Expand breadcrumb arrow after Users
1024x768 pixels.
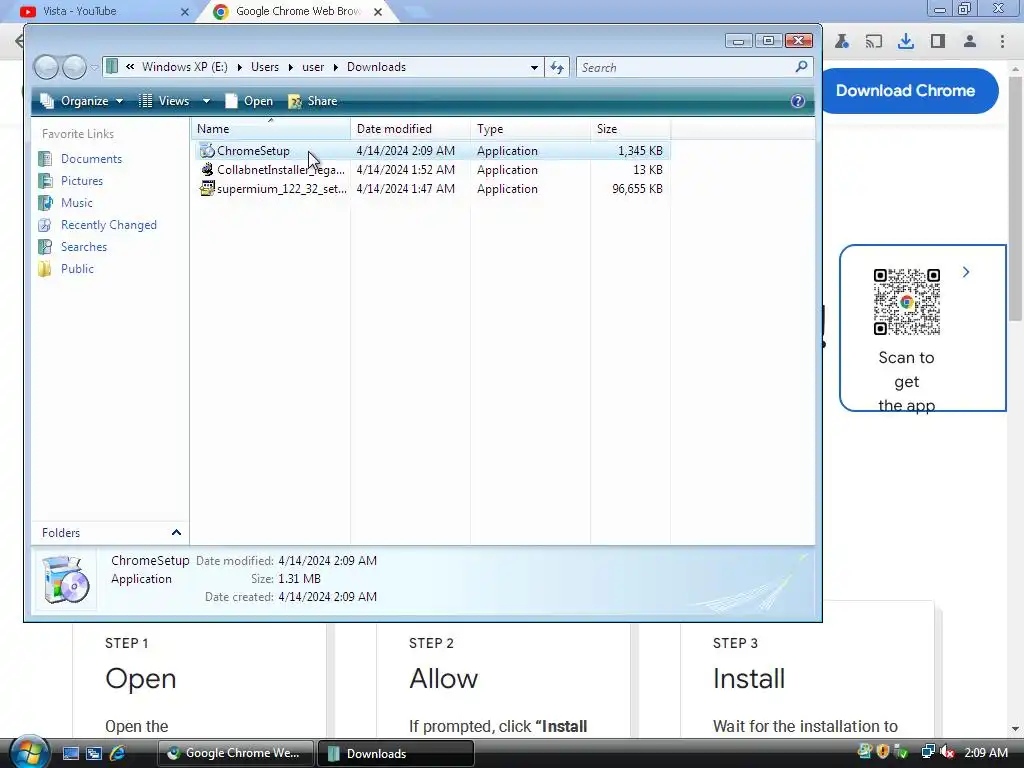[291, 67]
